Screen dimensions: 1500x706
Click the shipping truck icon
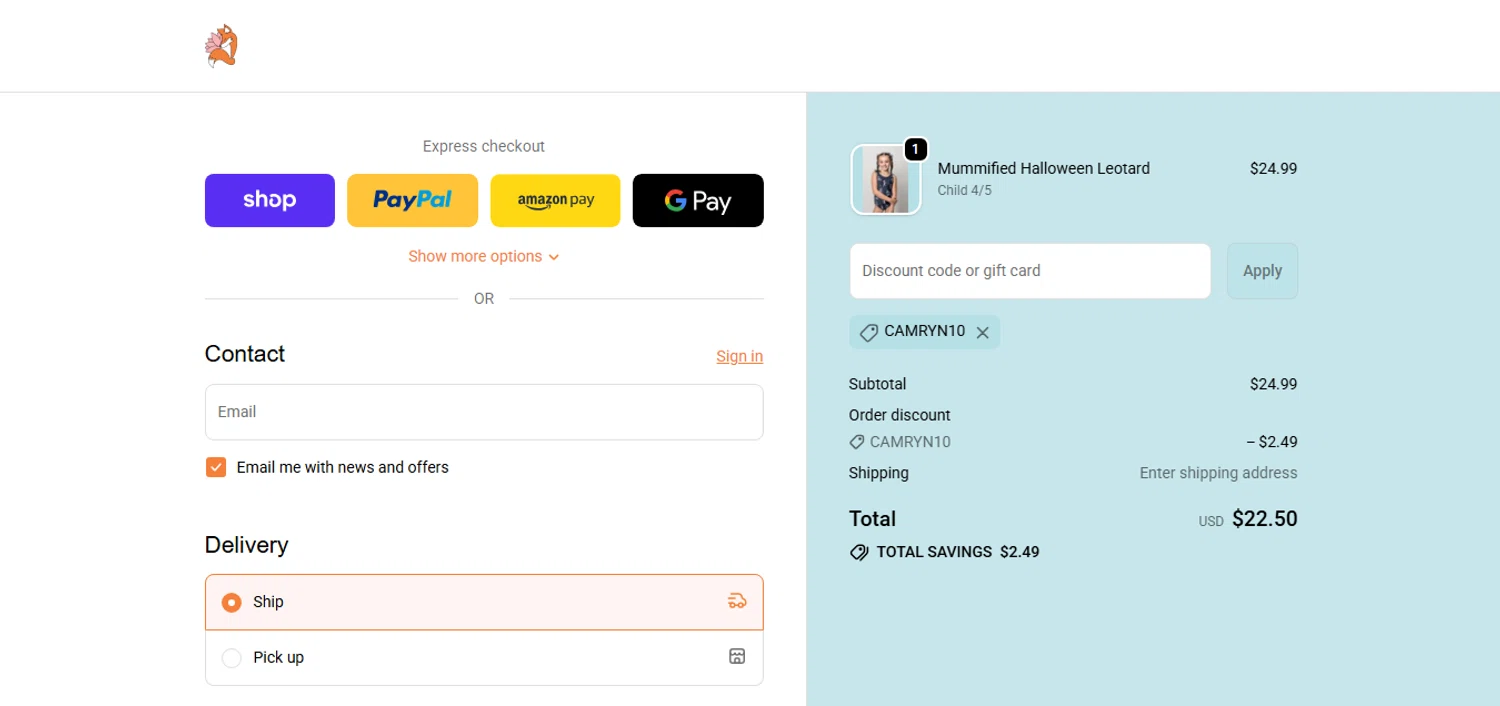click(737, 601)
